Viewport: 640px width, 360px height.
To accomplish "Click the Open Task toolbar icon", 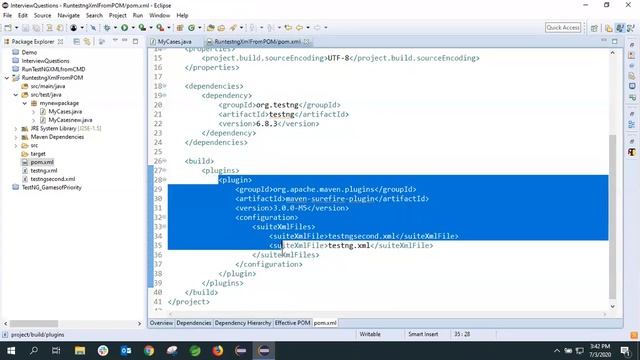I will point(221,28).
